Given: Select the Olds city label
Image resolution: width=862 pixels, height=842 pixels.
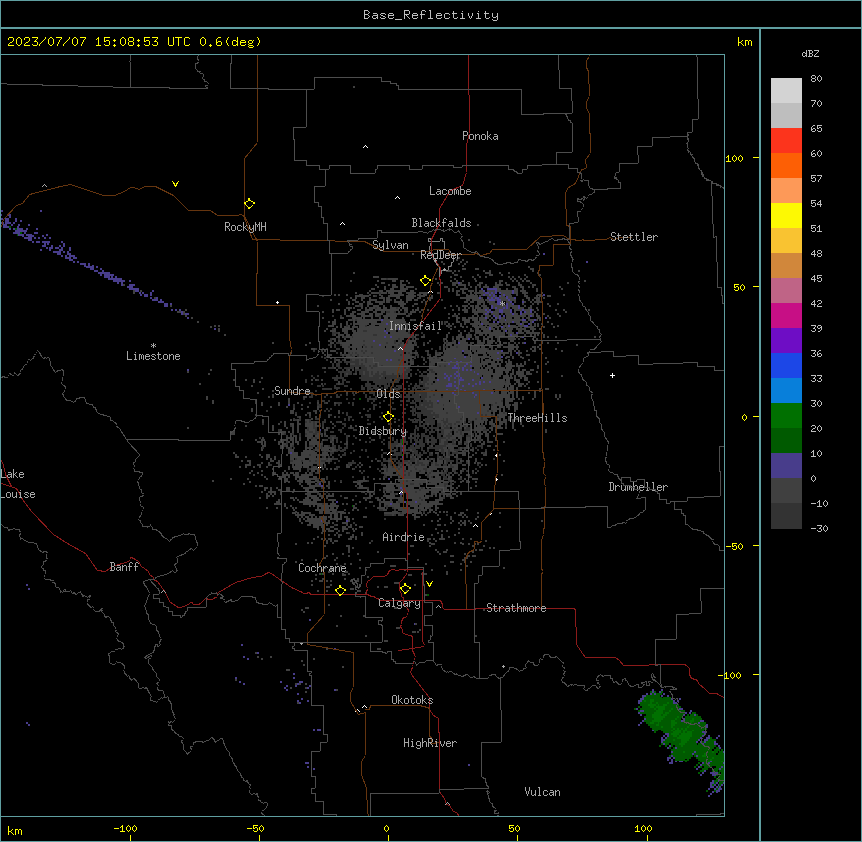Looking at the screenshot, I should [x=388, y=394].
